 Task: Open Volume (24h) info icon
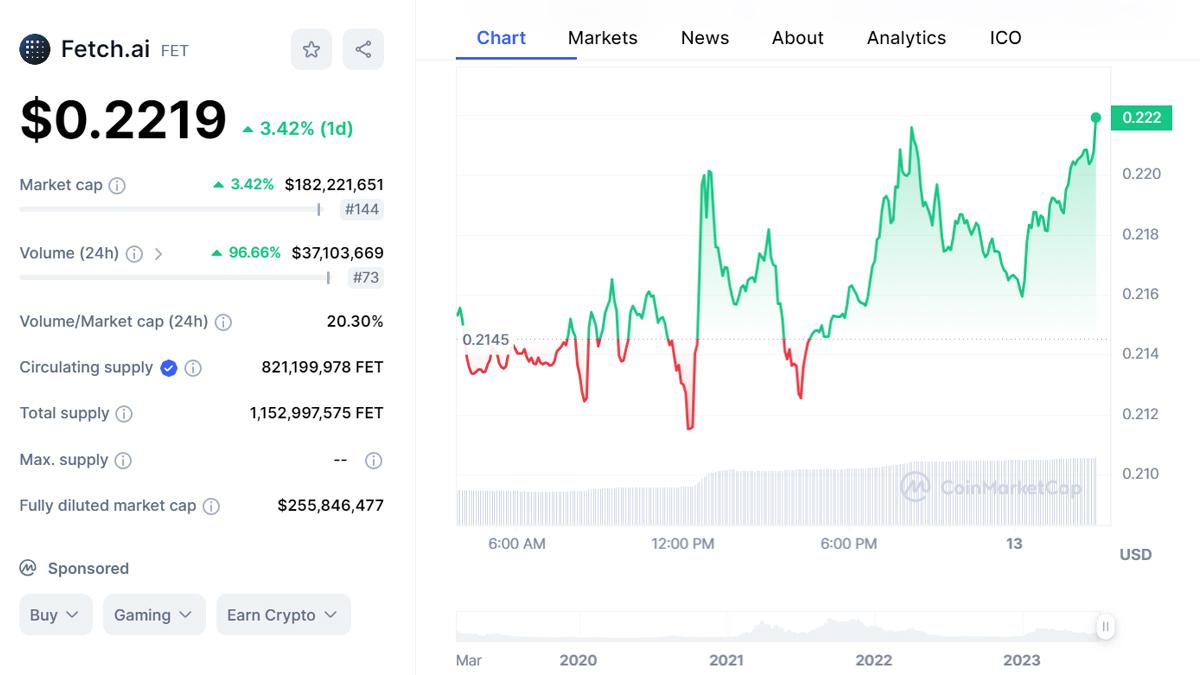click(134, 253)
